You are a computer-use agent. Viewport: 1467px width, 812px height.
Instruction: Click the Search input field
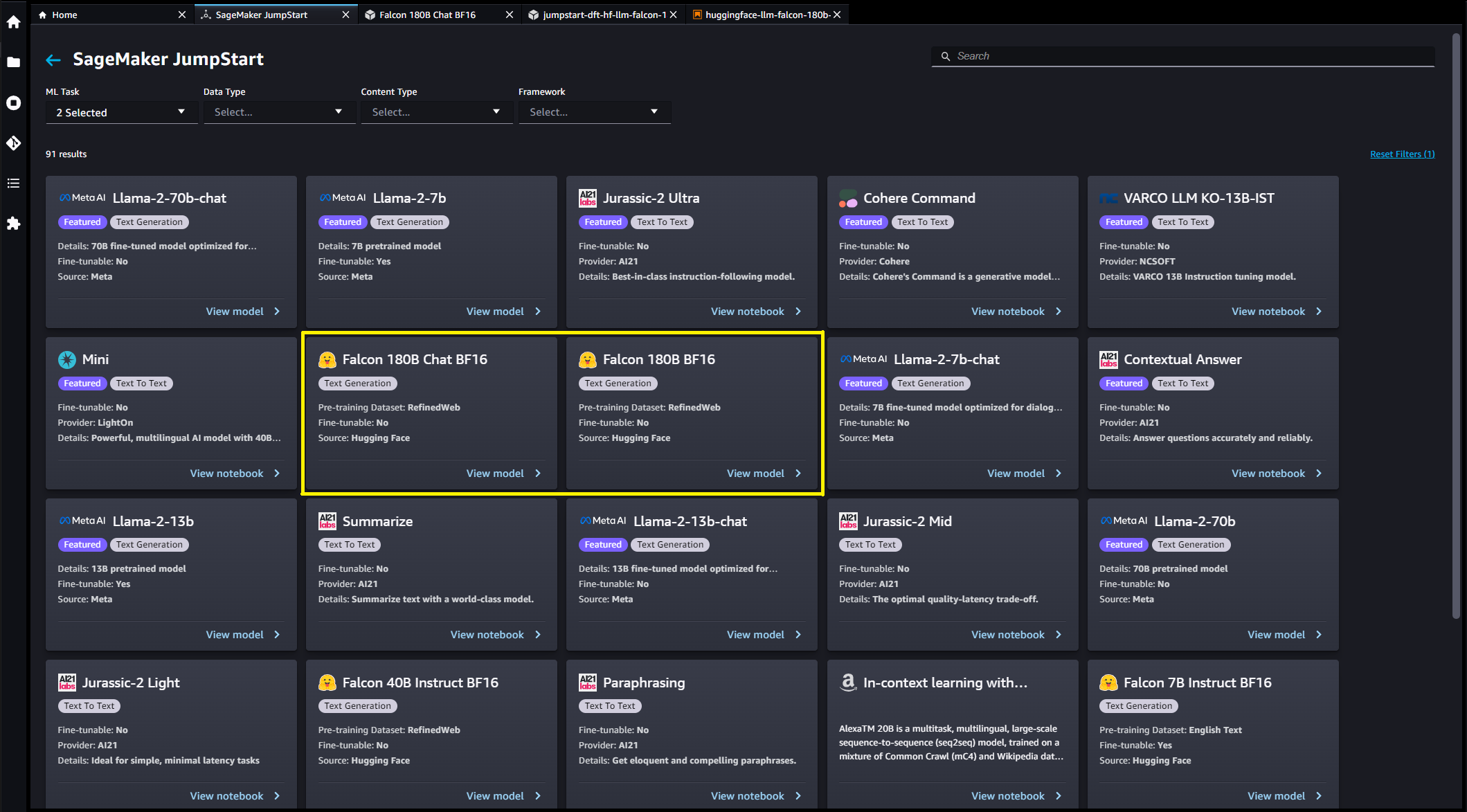coord(1191,56)
